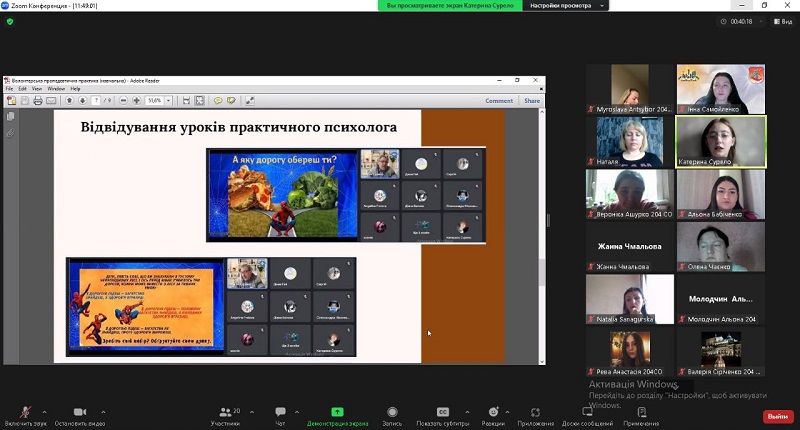
Task: Open the Zoom chat panel
Action: tap(280, 412)
